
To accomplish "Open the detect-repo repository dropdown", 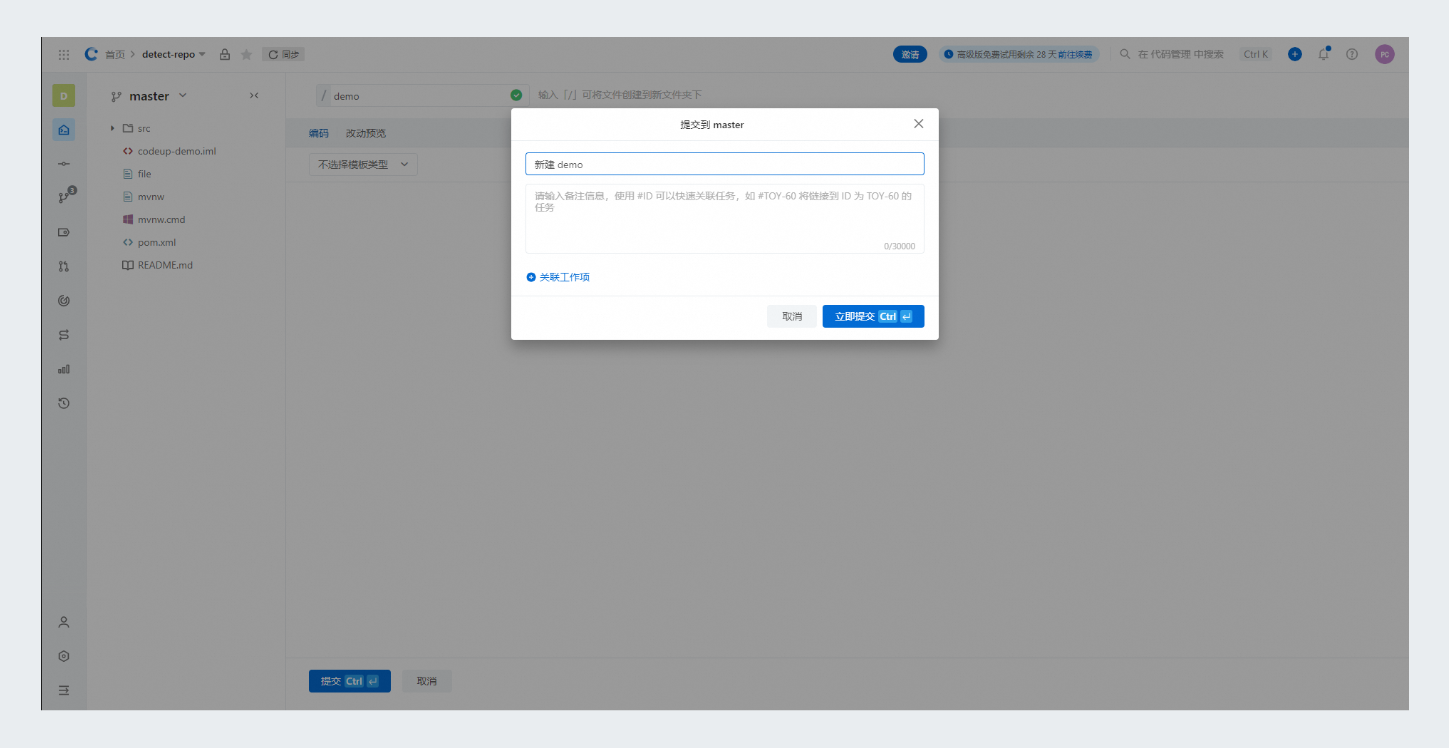I will click(173, 54).
